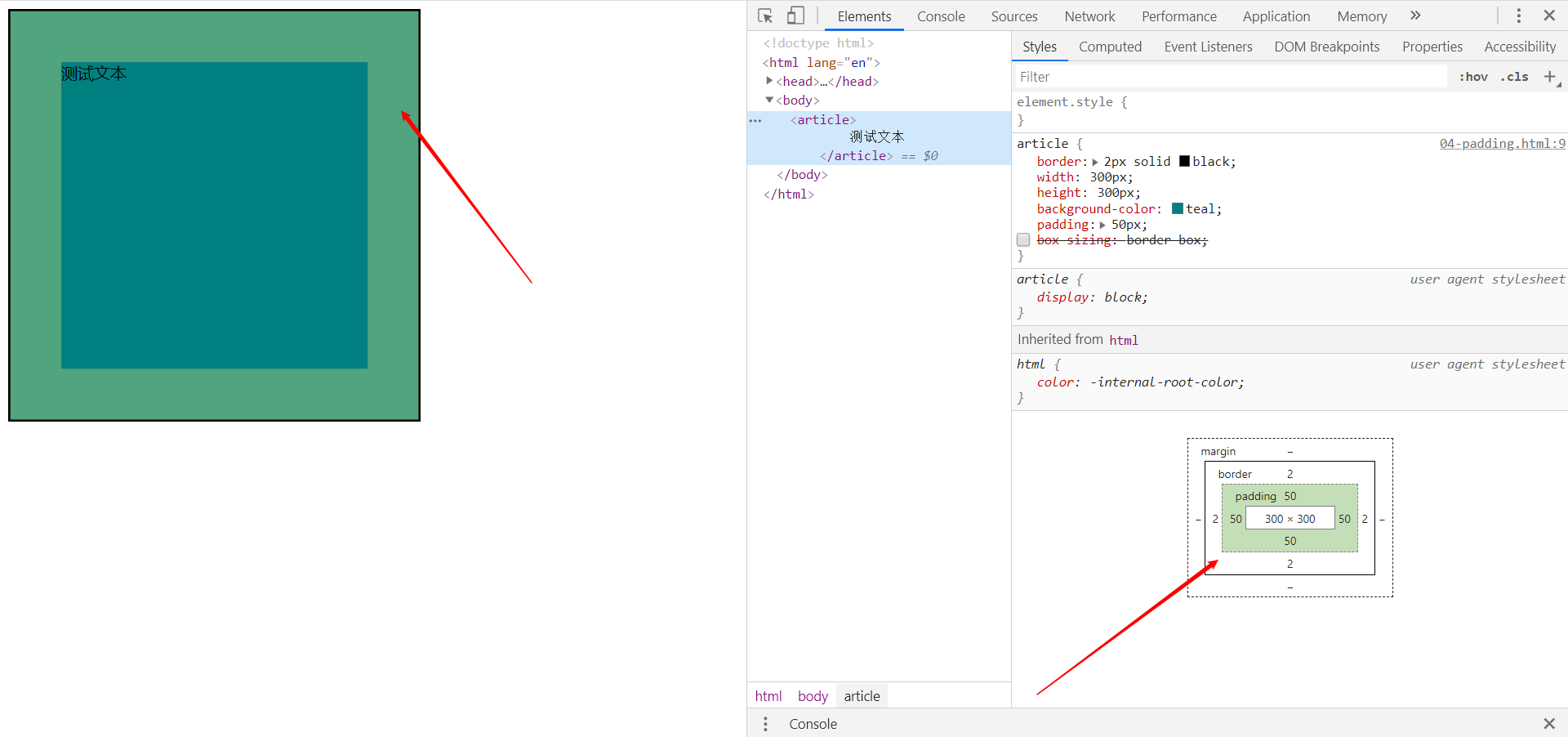The height and width of the screenshot is (737, 1568).
Task: Select article in the breadcrumb bar
Action: click(x=862, y=696)
